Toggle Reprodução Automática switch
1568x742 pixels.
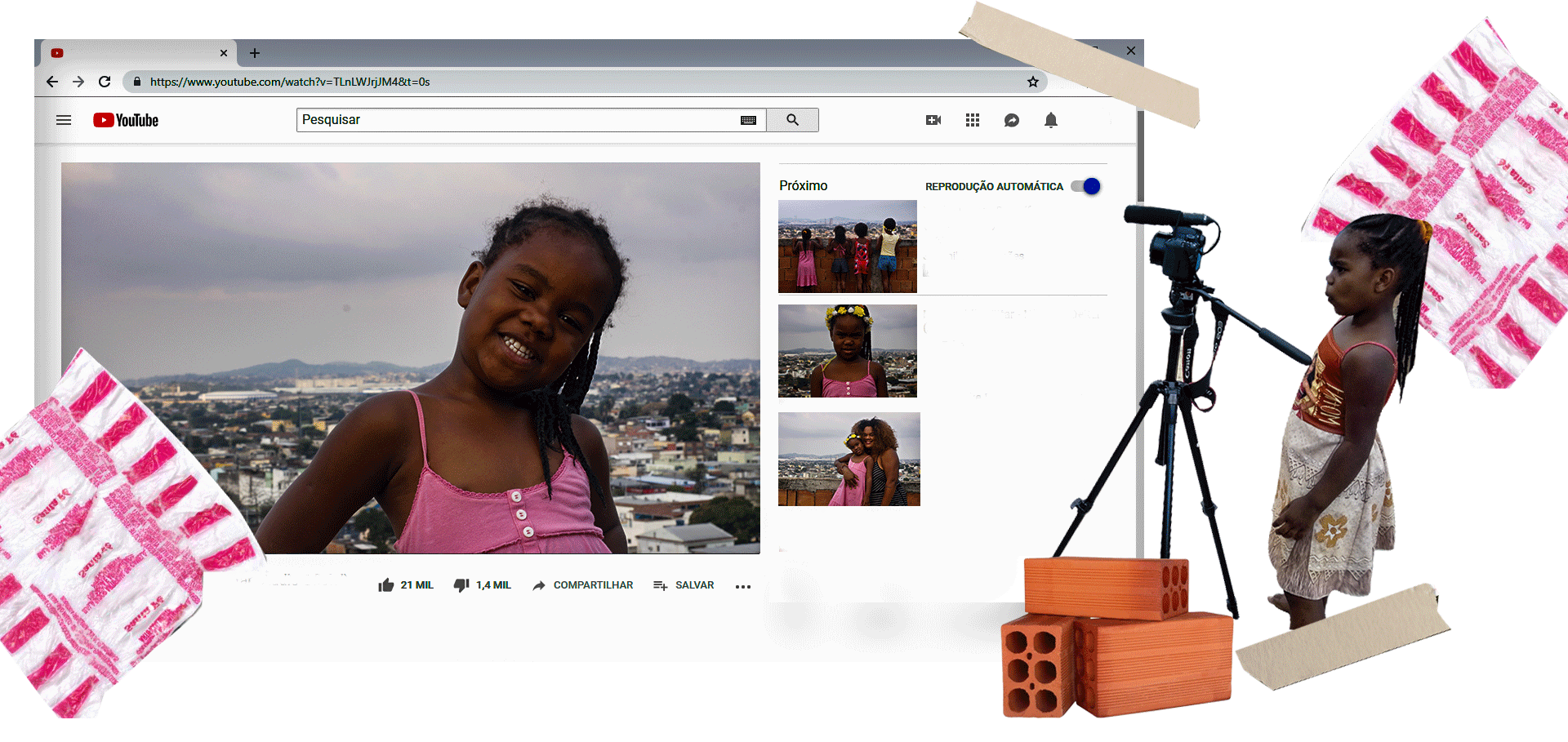coord(1086,186)
